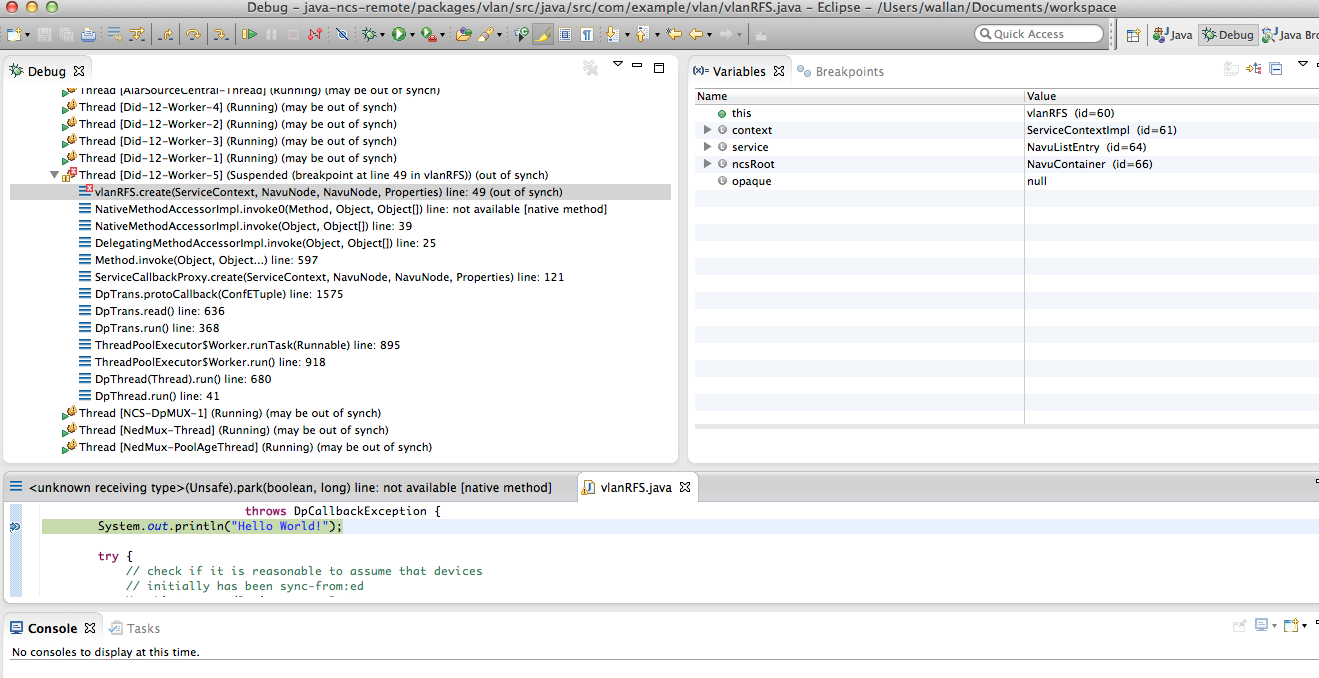Image resolution: width=1319 pixels, height=678 pixels.
Task: Open the Tasks tab
Action: (142, 628)
